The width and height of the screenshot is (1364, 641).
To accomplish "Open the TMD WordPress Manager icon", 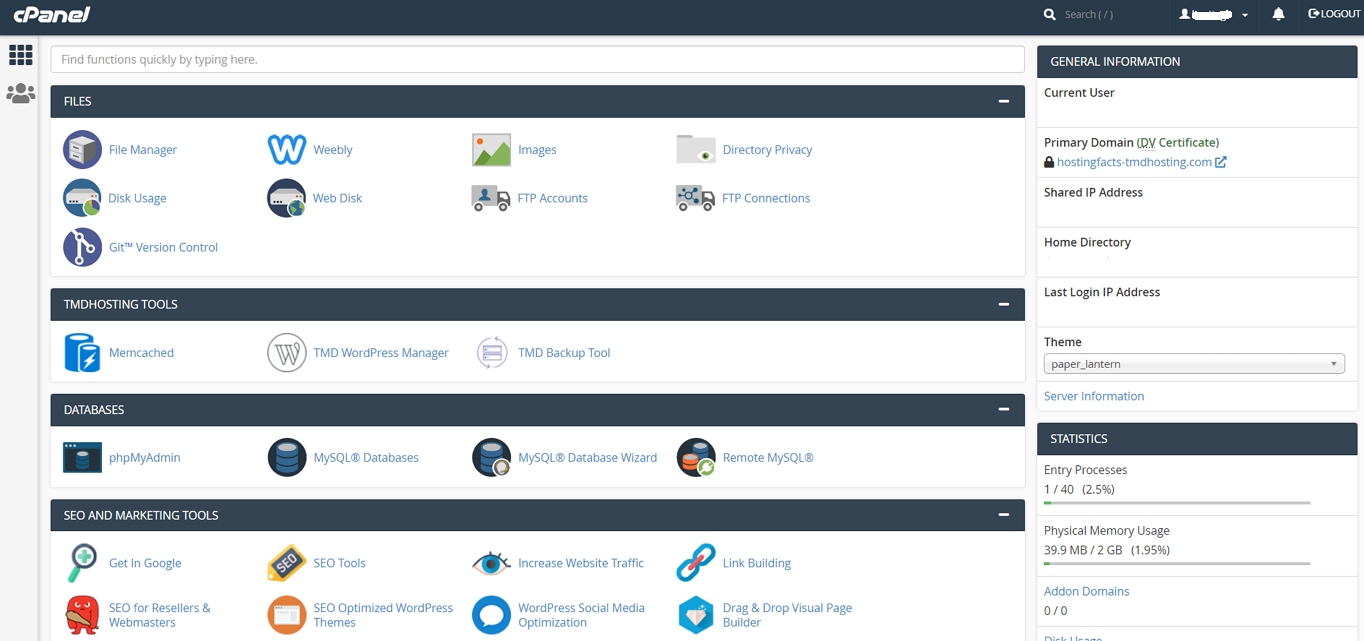I will [x=287, y=353].
